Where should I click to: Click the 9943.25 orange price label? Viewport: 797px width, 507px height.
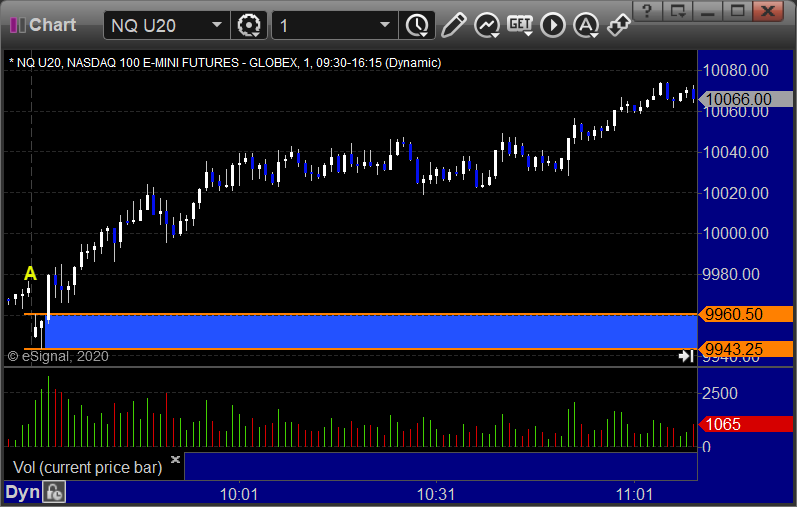[x=746, y=349]
